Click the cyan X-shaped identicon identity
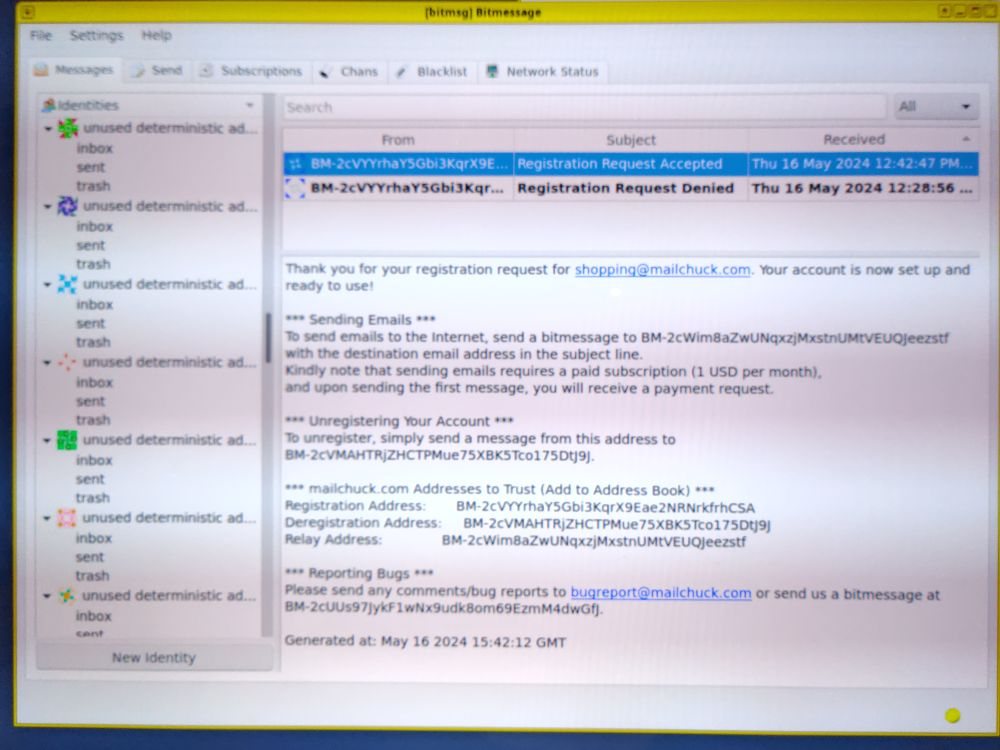1000x750 pixels. point(67,284)
